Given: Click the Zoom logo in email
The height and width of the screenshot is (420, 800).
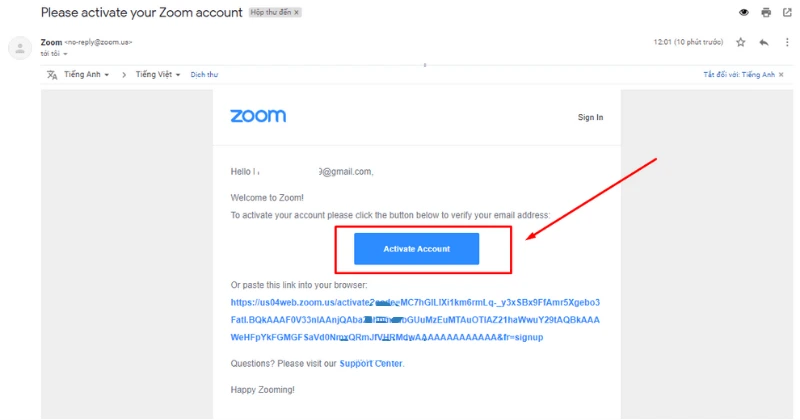Looking at the screenshot, I should (258, 116).
